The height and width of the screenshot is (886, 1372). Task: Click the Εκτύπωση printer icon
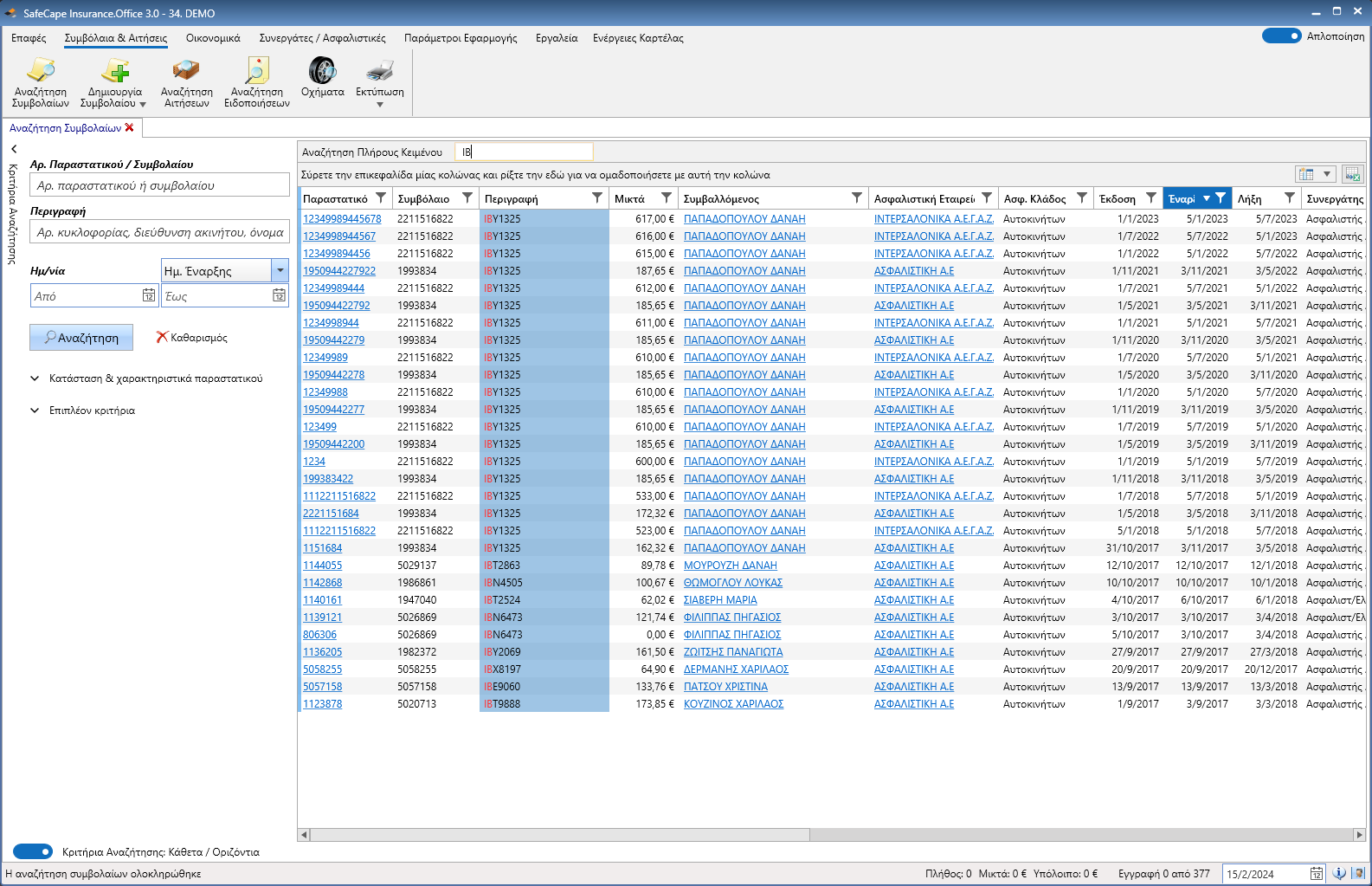[x=379, y=71]
